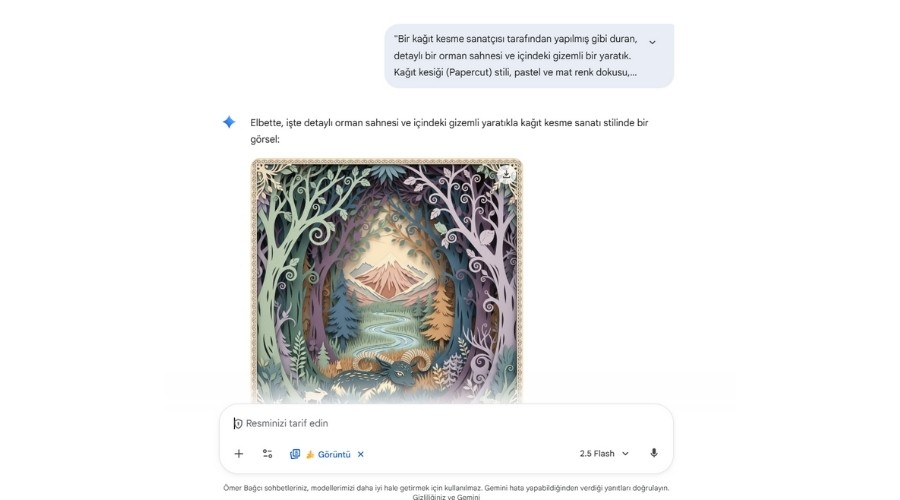Click the 'Elbette, işte detaylı orman' response text
The height and width of the screenshot is (500, 900).
pos(449,131)
